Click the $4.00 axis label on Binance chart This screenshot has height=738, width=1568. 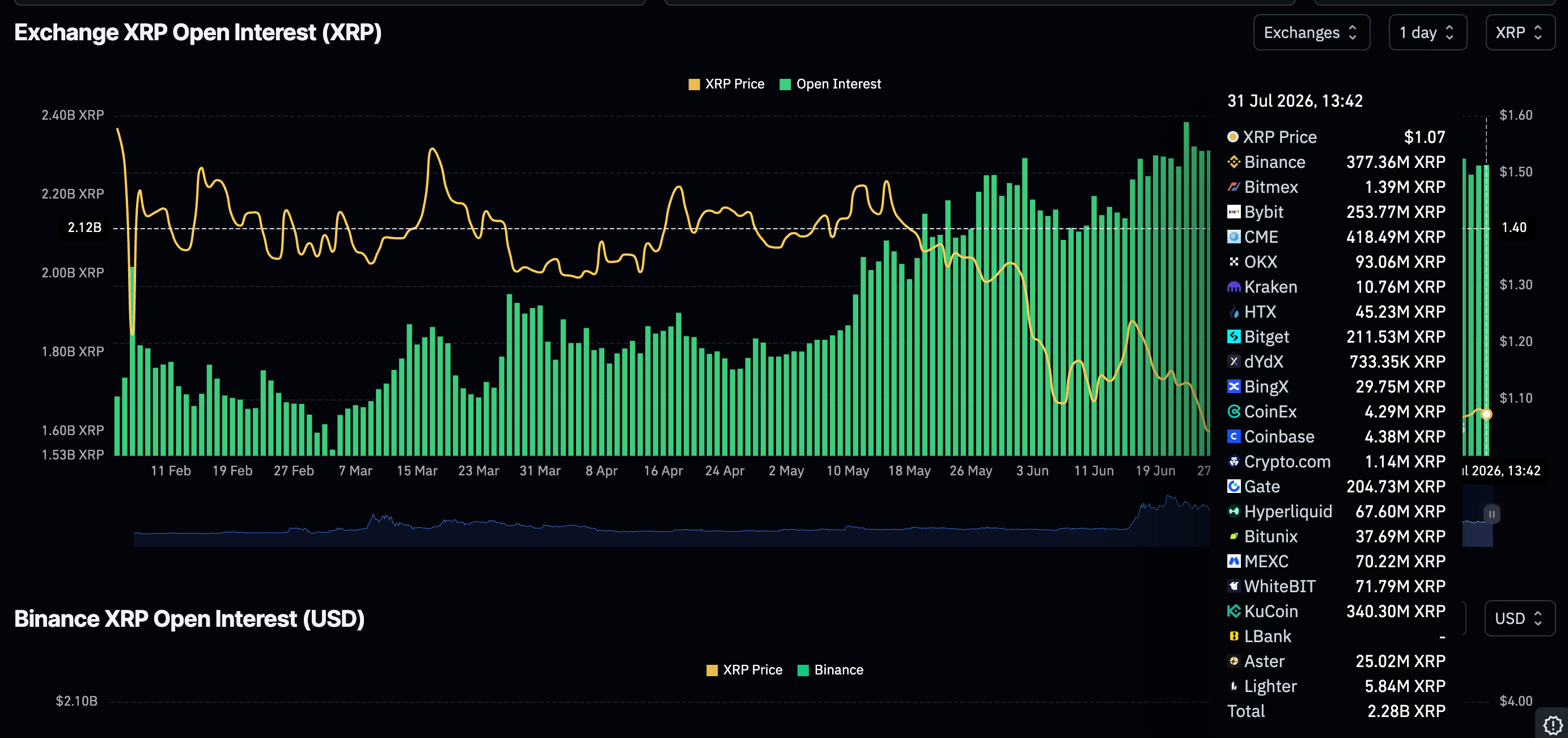pos(1516,701)
